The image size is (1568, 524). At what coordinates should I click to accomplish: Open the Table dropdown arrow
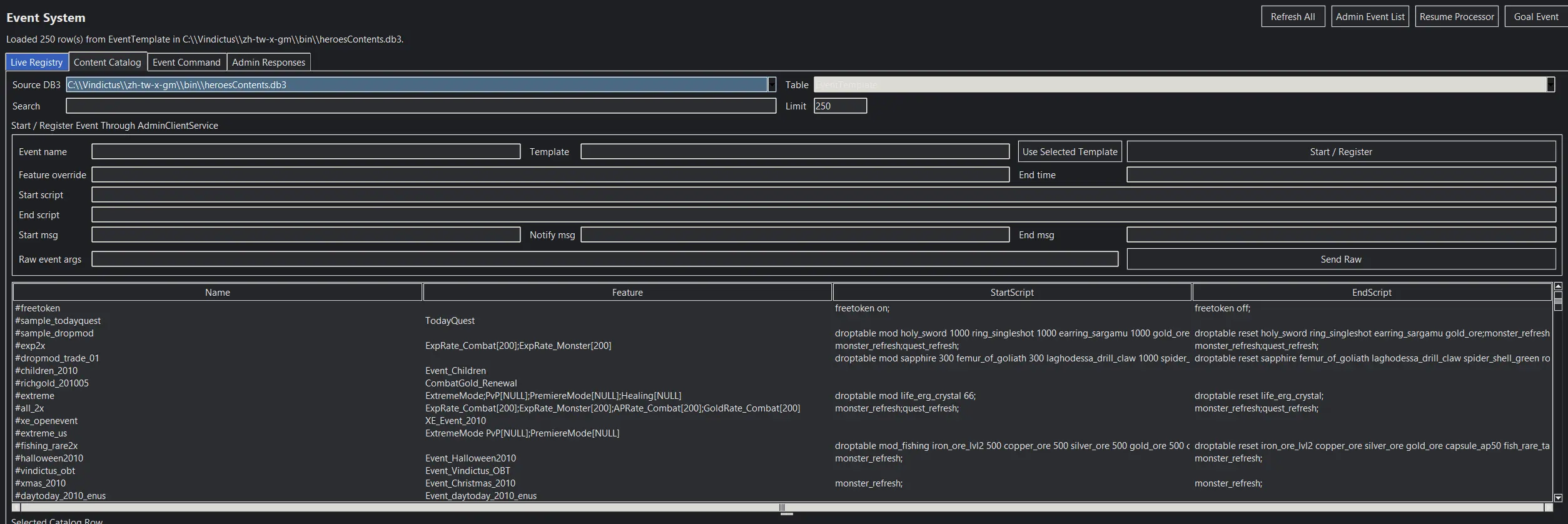(1550, 84)
